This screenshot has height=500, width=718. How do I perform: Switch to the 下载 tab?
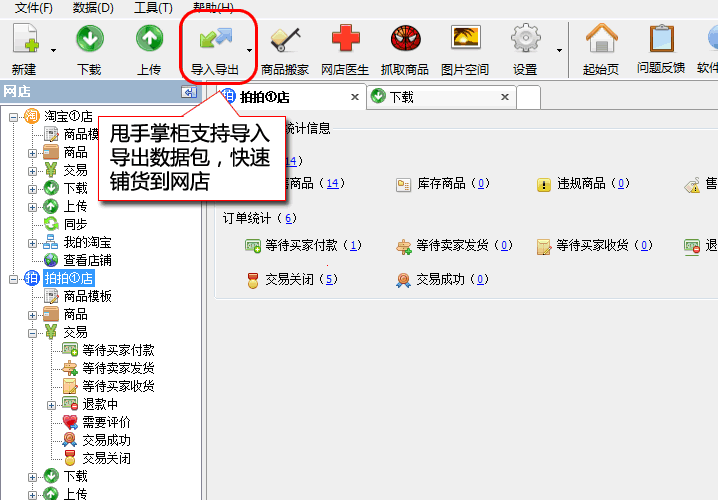click(x=442, y=97)
